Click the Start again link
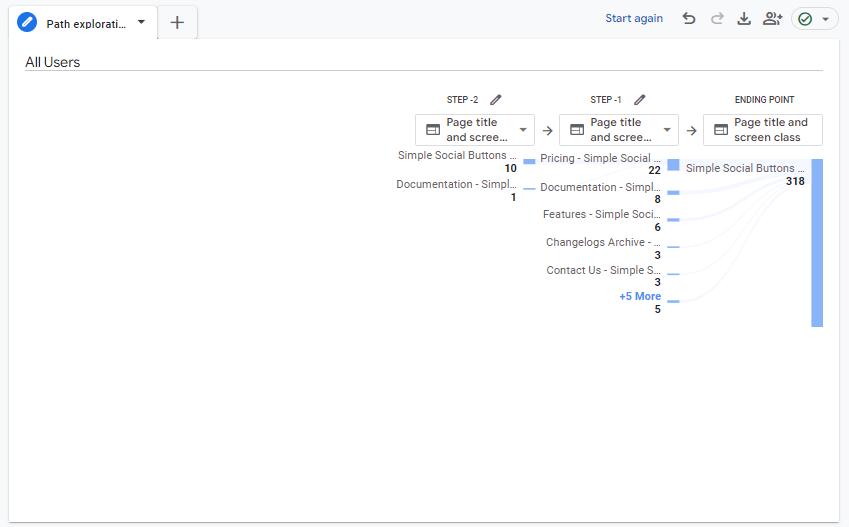The height and width of the screenshot is (527, 849). 634,18
